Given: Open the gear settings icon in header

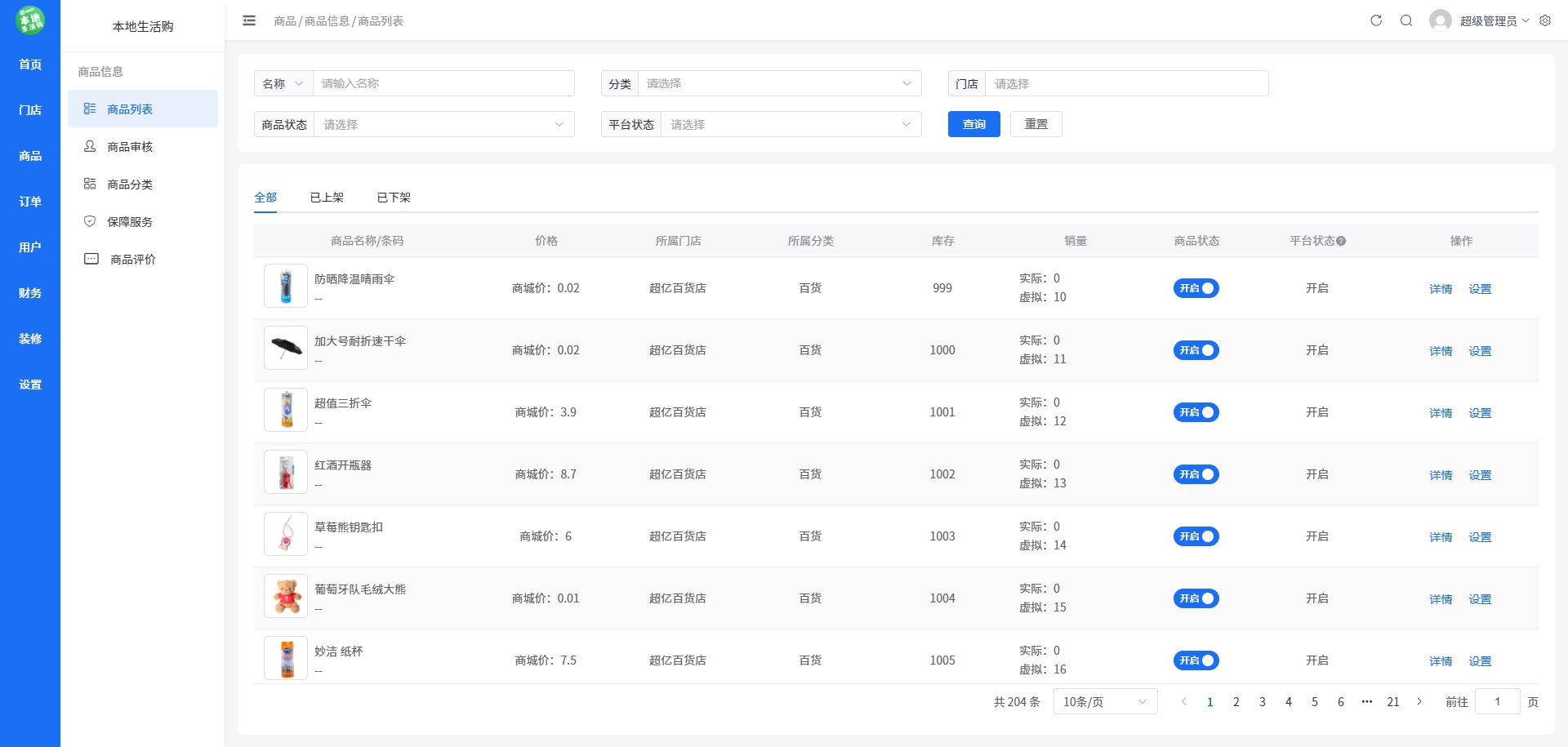Looking at the screenshot, I should point(1545,20).
